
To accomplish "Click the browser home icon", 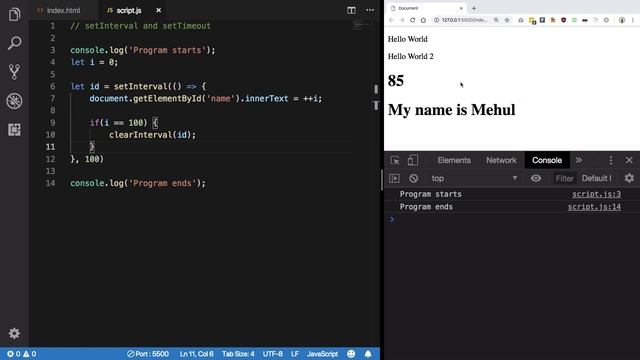I will pyautogui.click(x=423, y=20).
